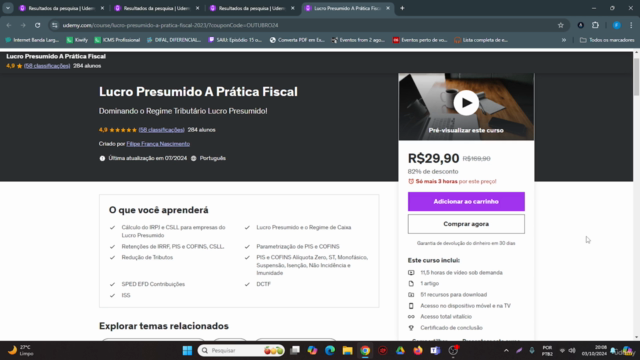This screenshot has height=360, width=640.
Task: Click the Explorar temas relacionados heading
Action: click(x=164, y=326)
